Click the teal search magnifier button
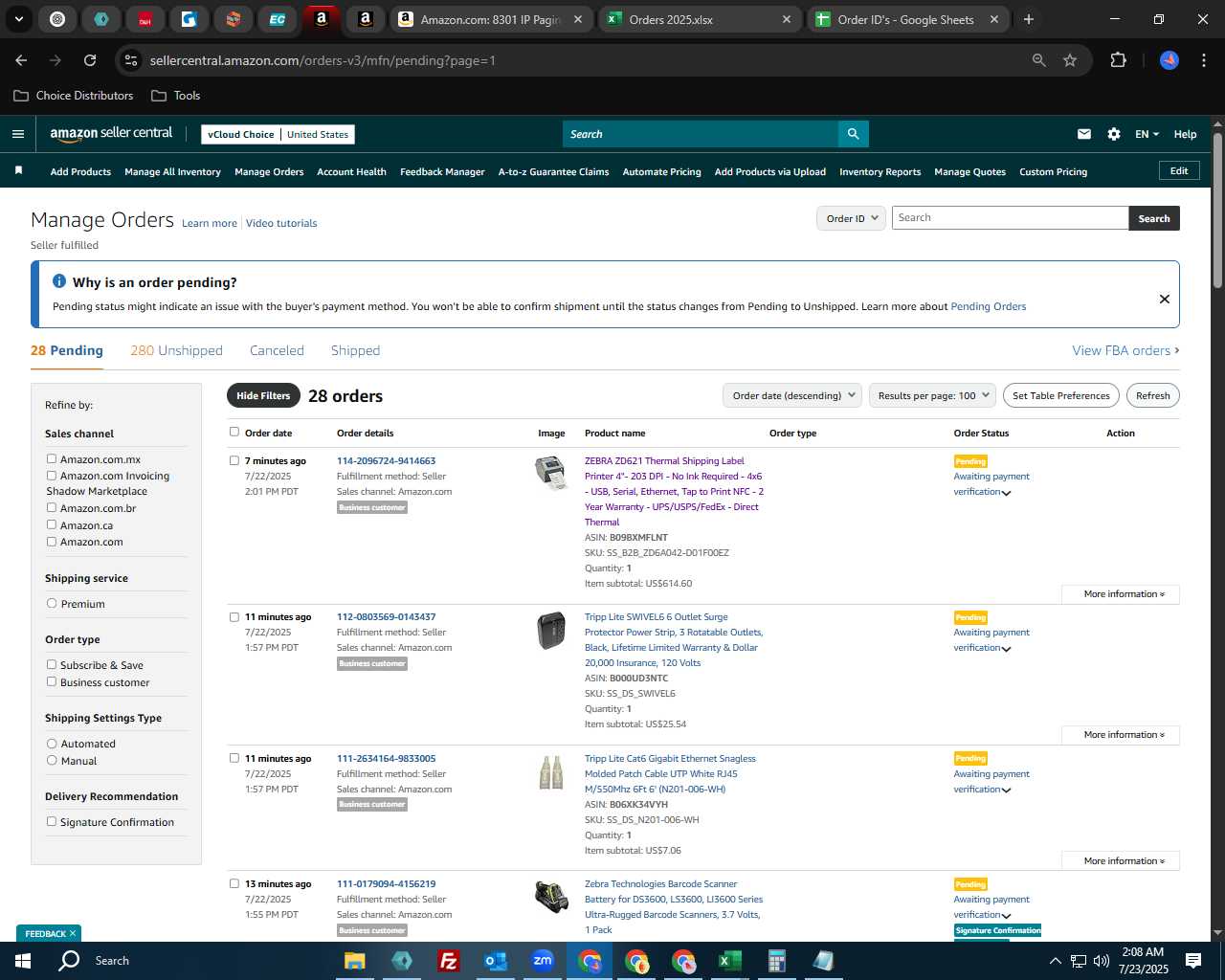This screenshot has height=980, width=1225. coord(853,134)
